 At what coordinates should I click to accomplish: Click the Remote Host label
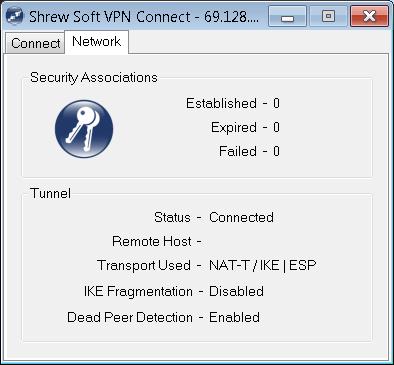[x=152, y=241]
